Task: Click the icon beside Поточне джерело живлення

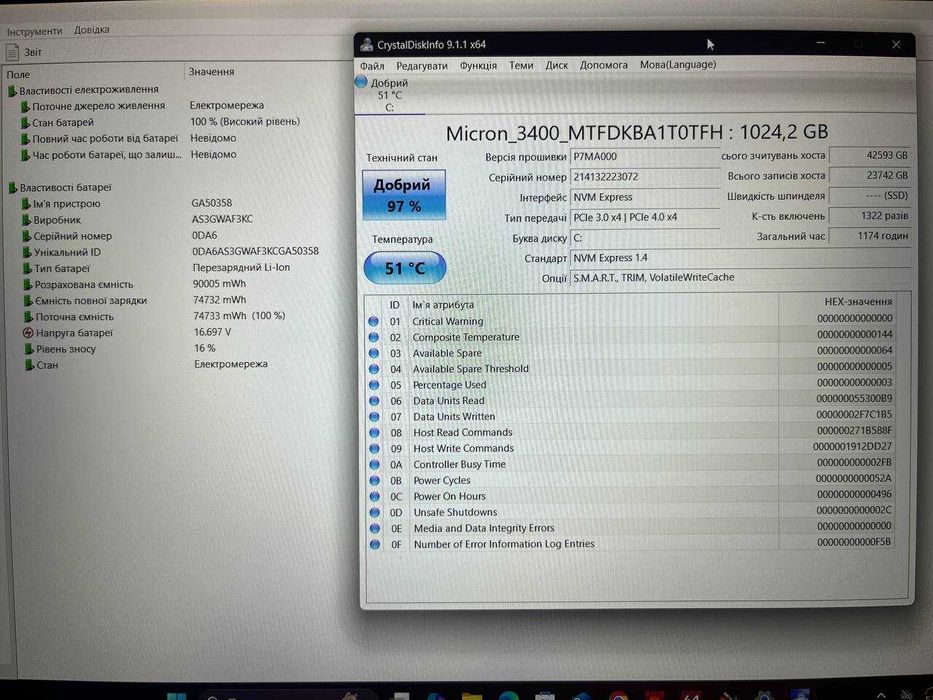Action: point(25,107)
